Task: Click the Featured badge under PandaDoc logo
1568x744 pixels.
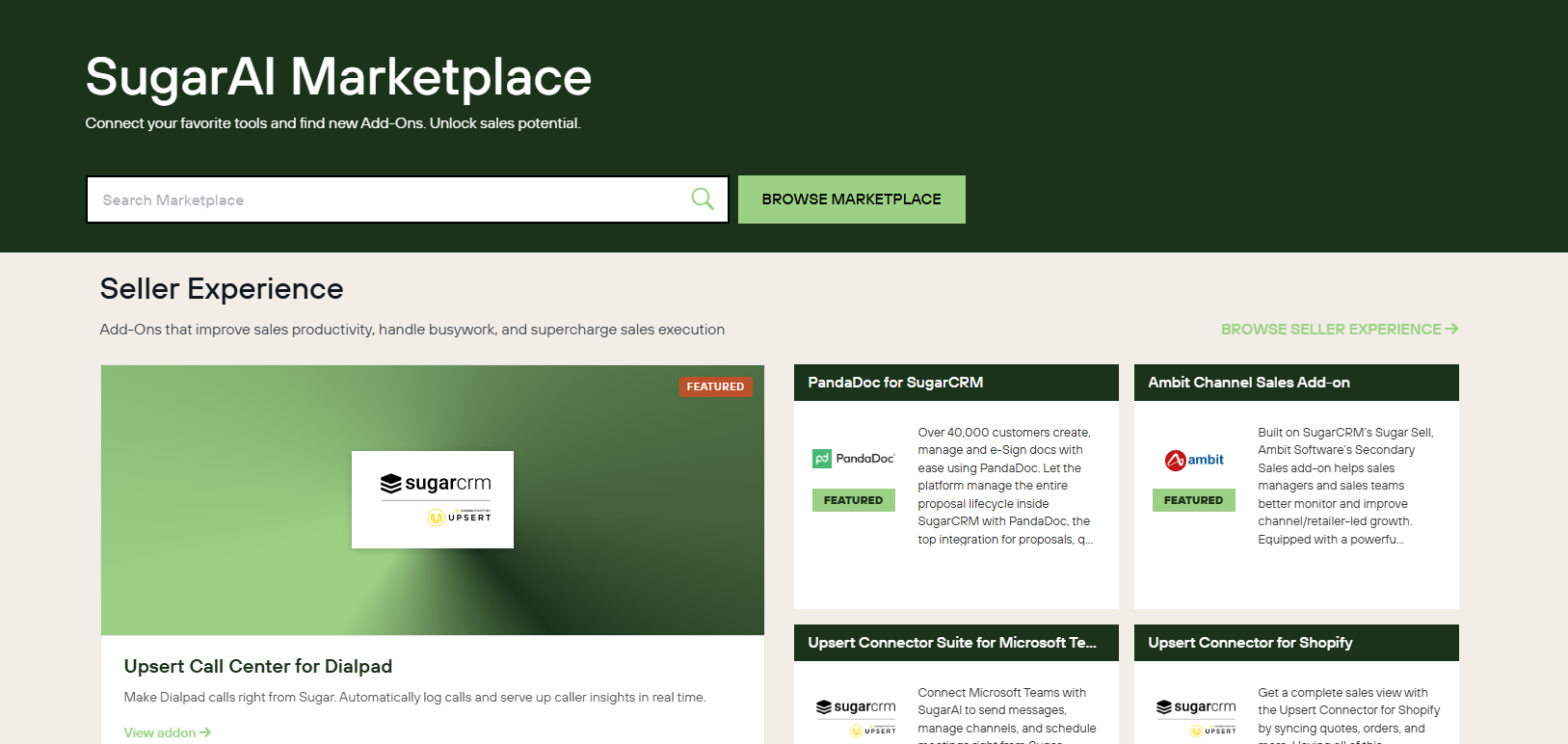Action: tap(854, 500)
